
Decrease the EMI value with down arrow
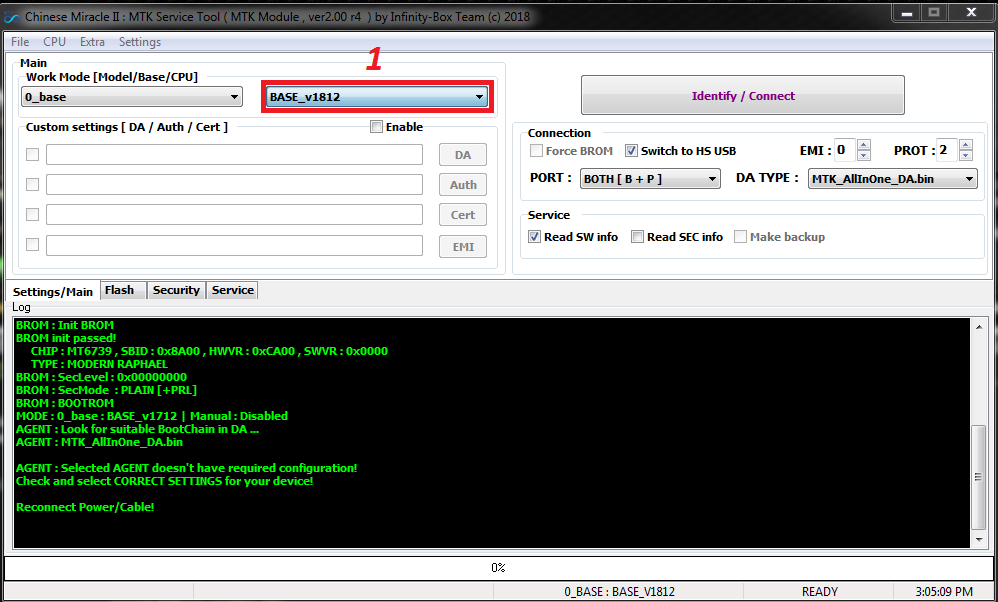(864, 156)
